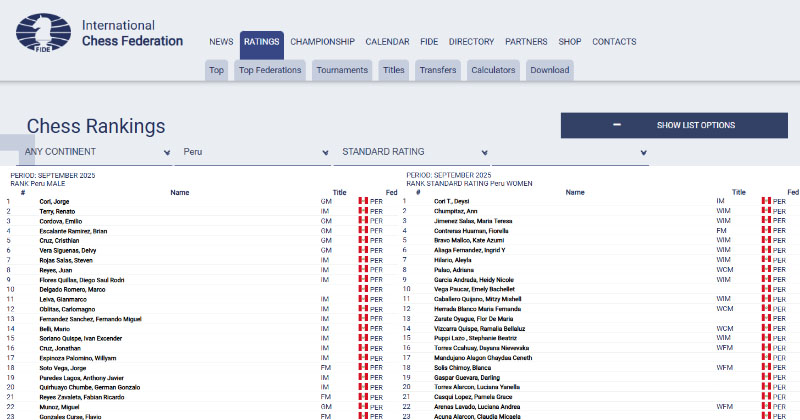Open the Calendar navigation item

(x=387, y=42)
